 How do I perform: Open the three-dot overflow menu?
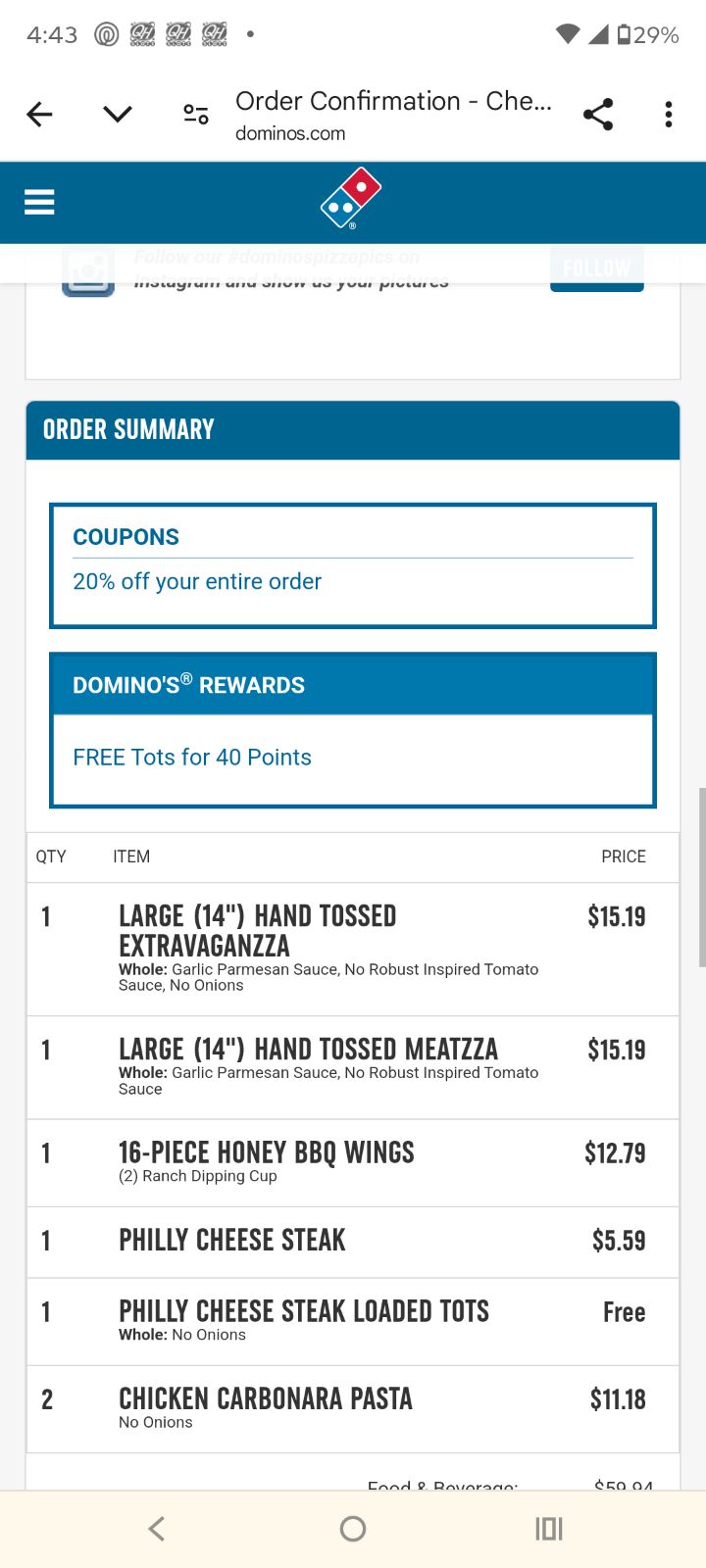point(669,115)
